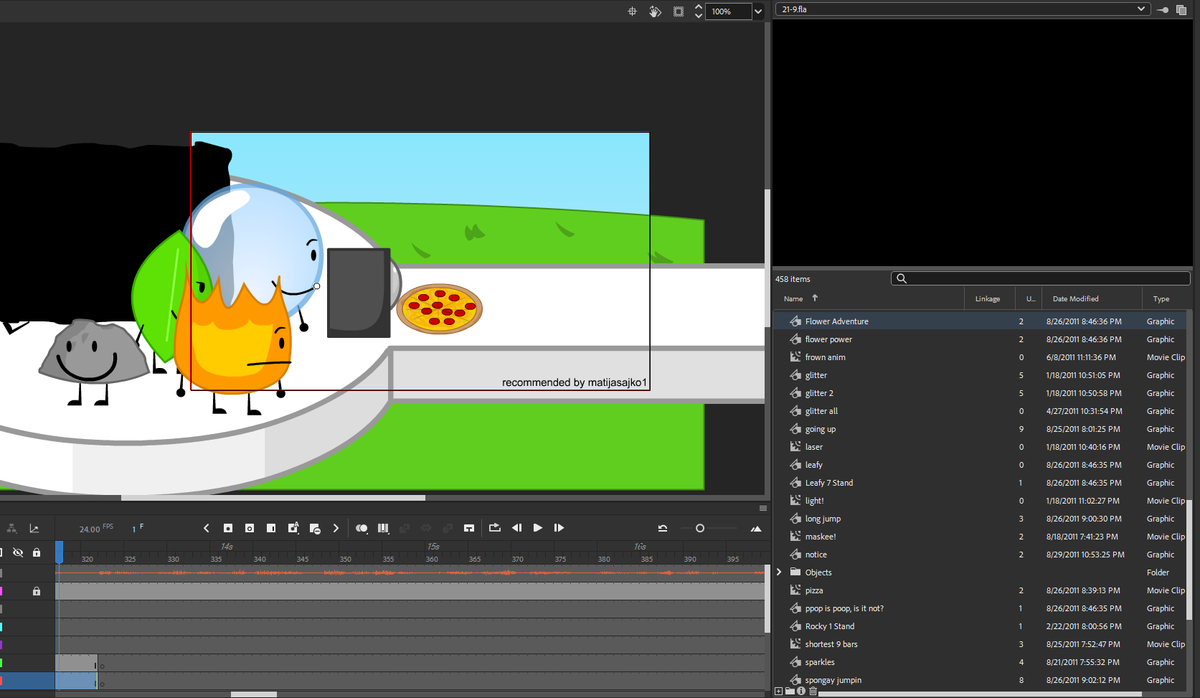
Task: Enable Edit Multiple Frames mode
Action: pos(383,528)
